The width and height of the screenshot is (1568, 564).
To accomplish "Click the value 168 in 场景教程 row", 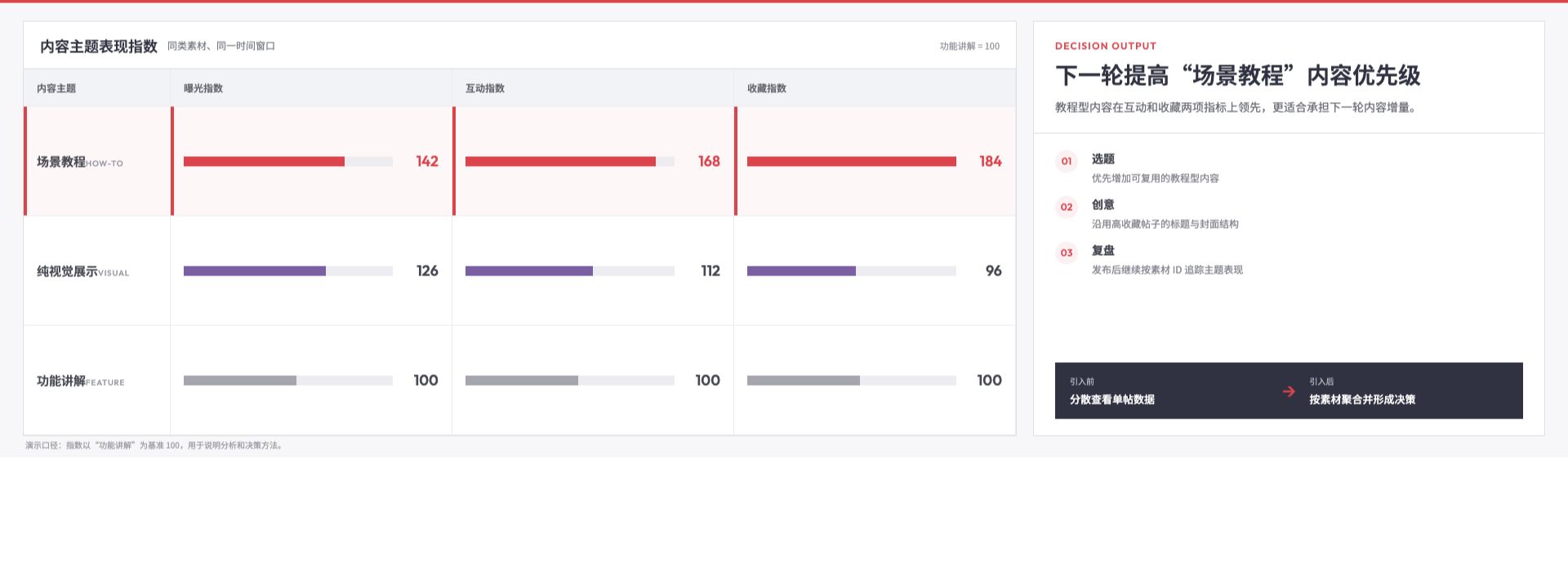I will coord(709,162).
